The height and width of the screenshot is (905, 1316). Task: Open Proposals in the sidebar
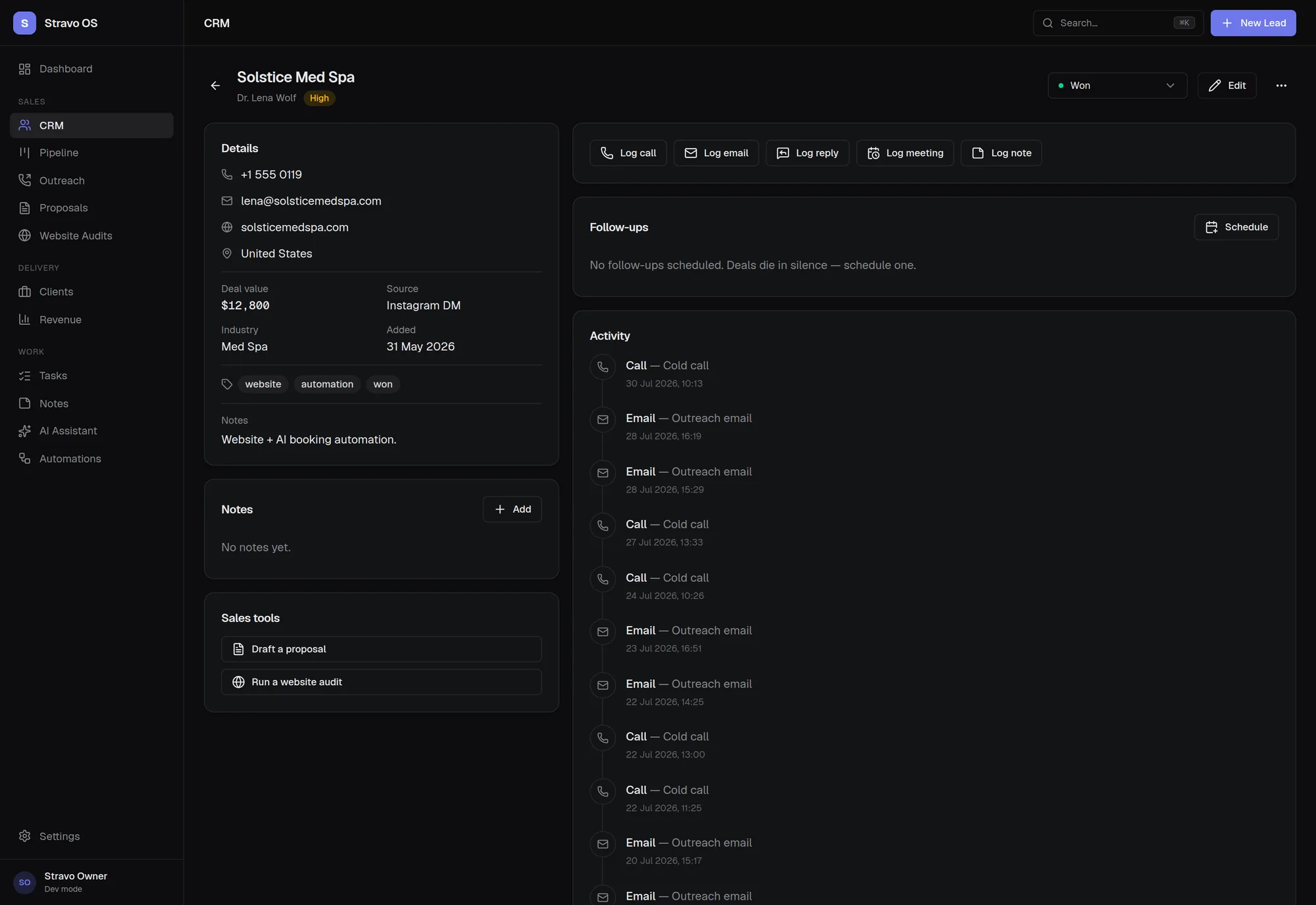[91, 208]
